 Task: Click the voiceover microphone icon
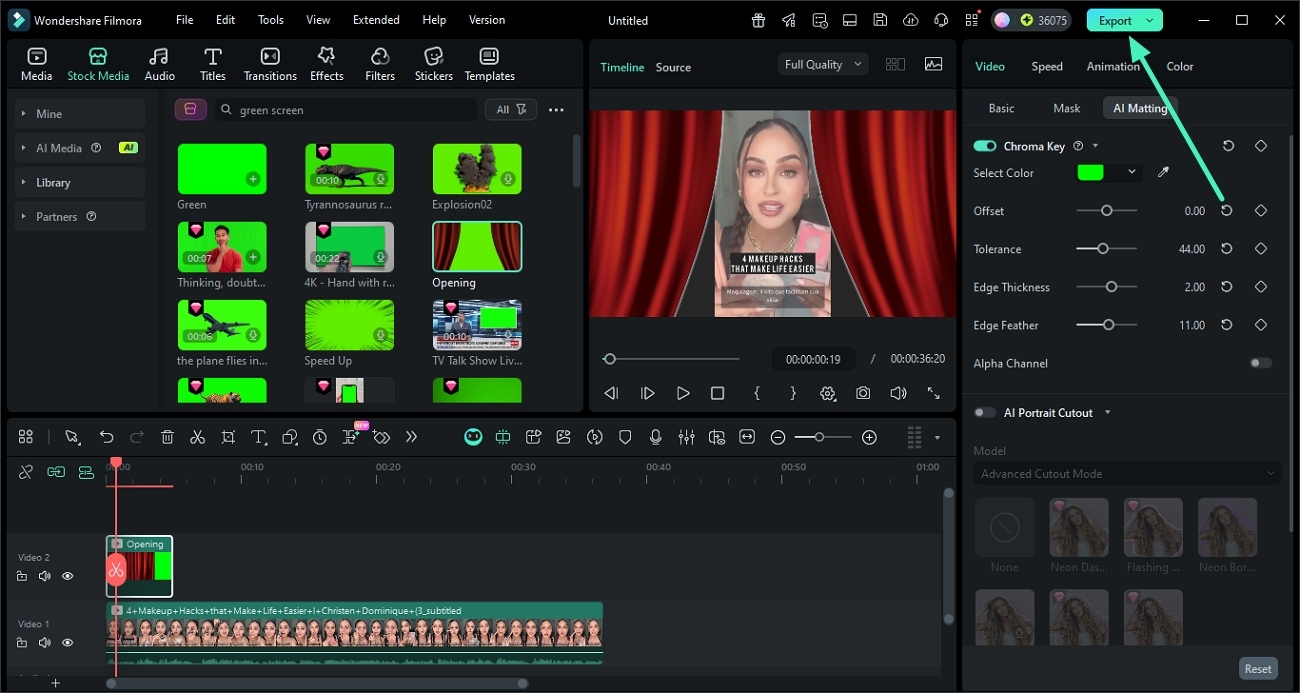point(655,437)
